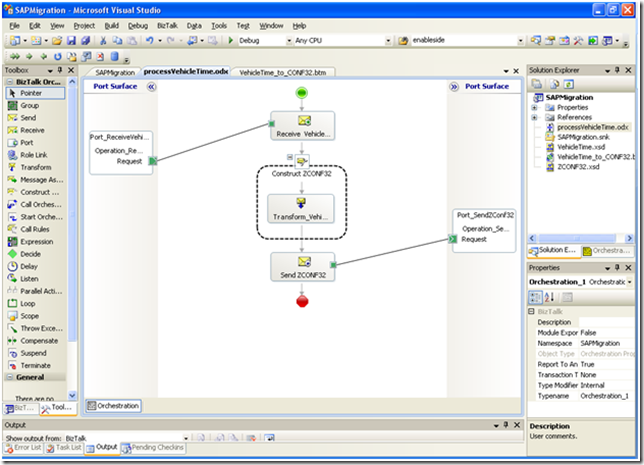Screen dimensions: 644x465
Task: Click the red end shape of orchestration
Action: click(x=302, y=300)
